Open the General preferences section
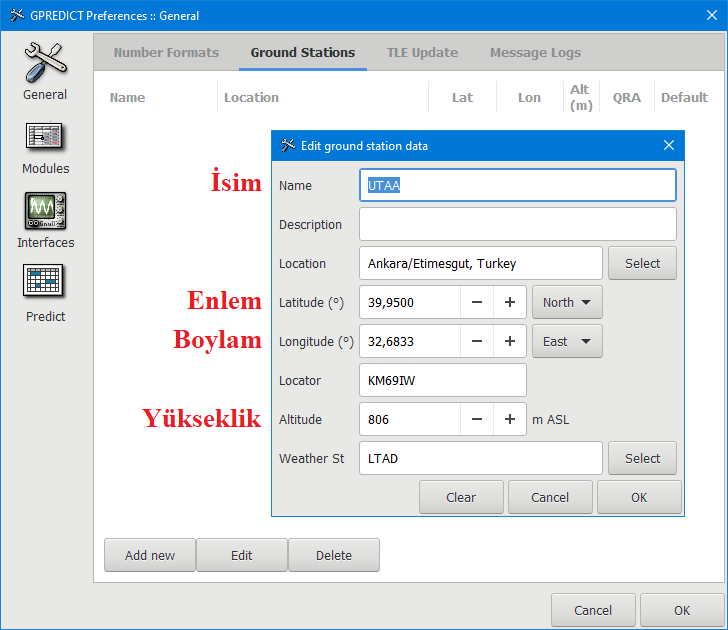The image size is (728, 630). tap(45, 72)
